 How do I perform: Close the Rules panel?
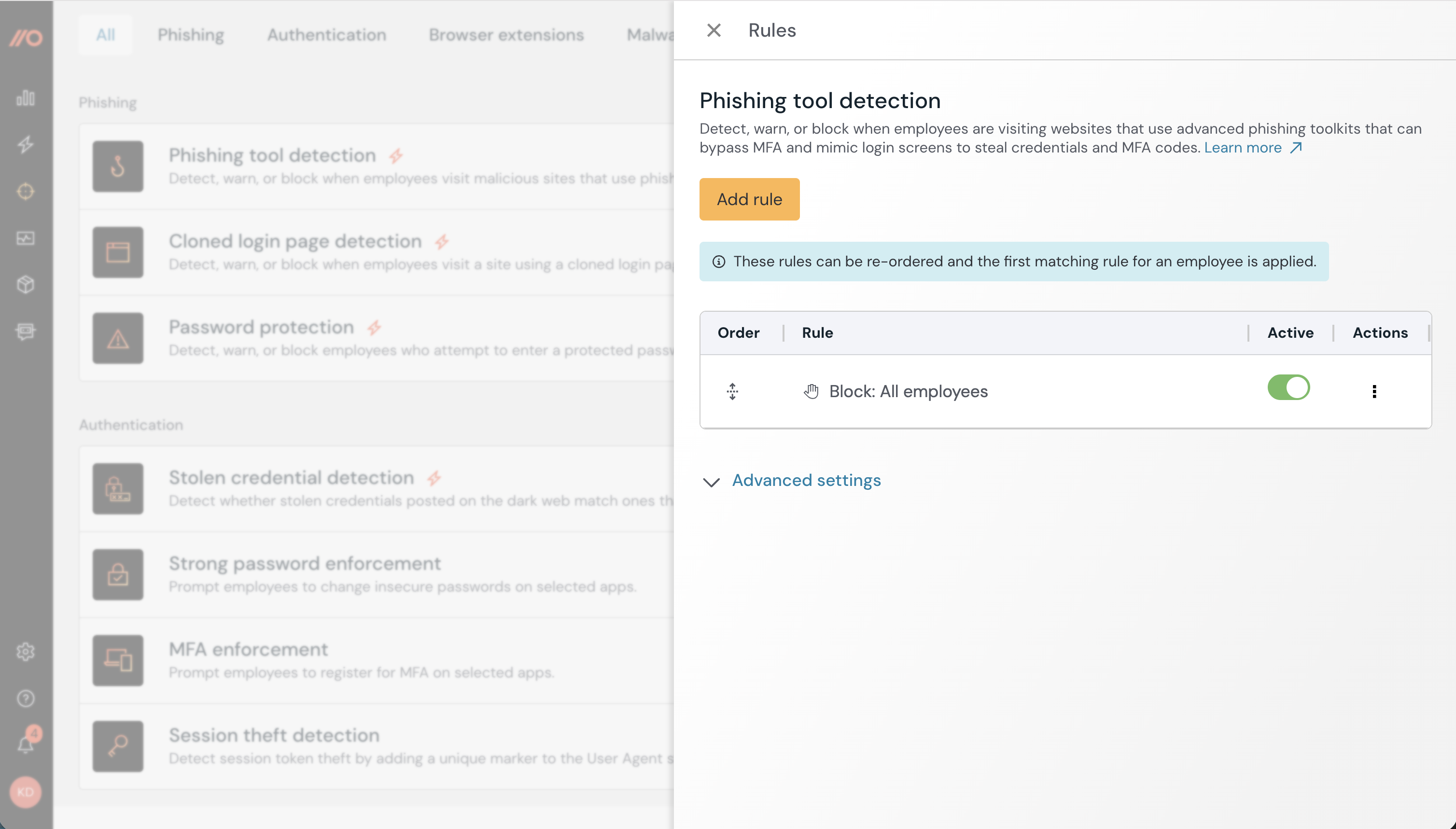tap(714, 29)
